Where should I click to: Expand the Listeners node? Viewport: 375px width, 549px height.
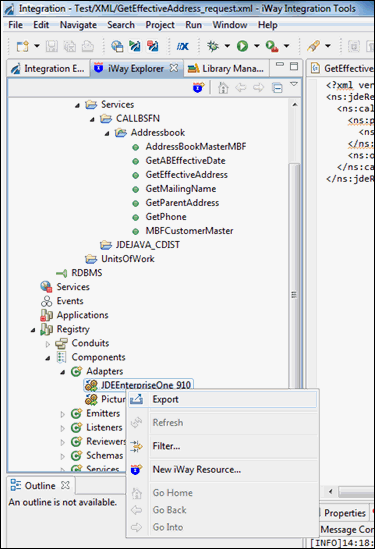[x=63, y=428]
